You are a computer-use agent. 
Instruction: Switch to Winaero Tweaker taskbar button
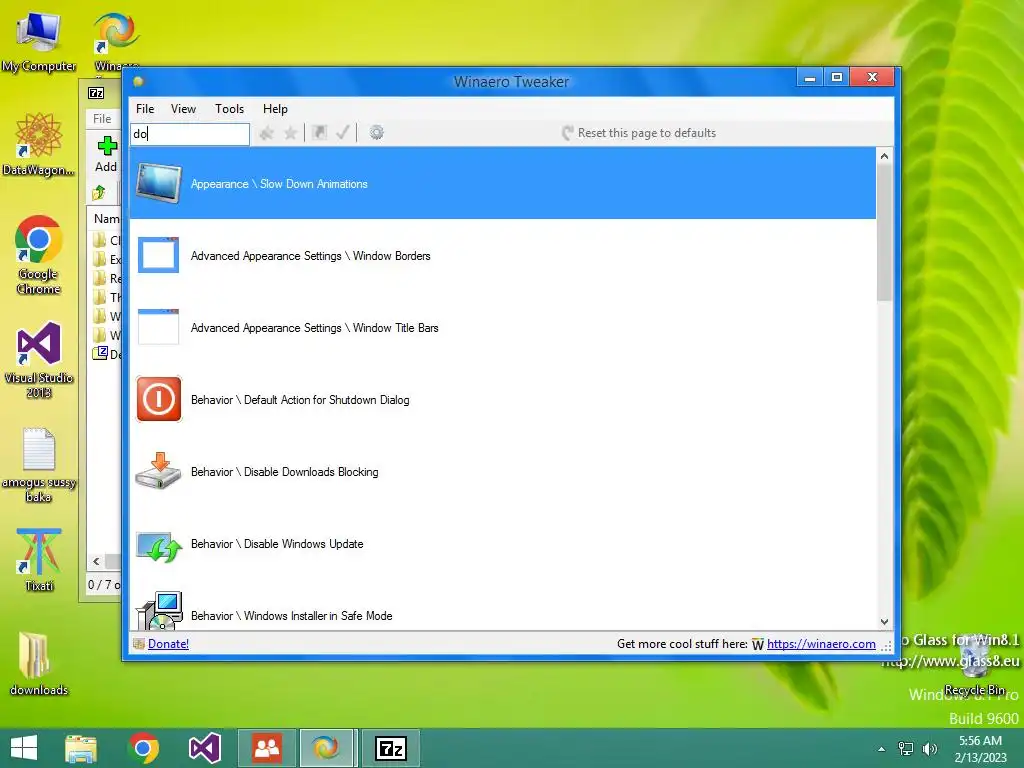click(327, 748)
